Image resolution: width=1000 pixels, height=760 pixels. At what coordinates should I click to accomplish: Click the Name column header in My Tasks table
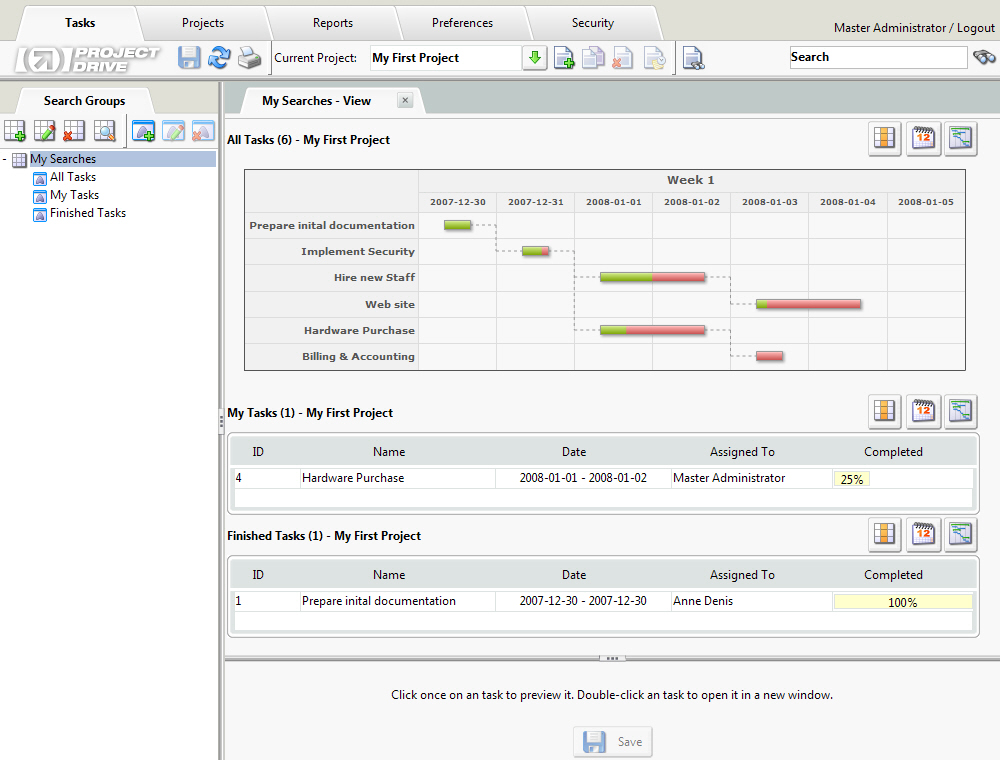pos(389,452)
